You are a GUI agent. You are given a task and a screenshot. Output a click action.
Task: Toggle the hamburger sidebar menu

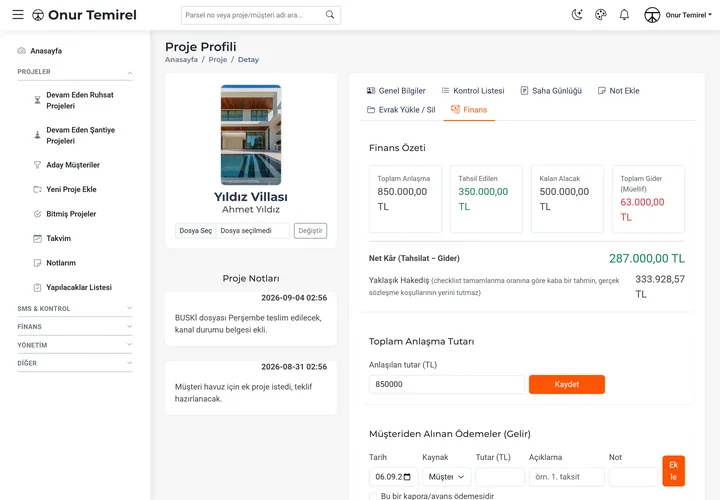pos(18,15)
